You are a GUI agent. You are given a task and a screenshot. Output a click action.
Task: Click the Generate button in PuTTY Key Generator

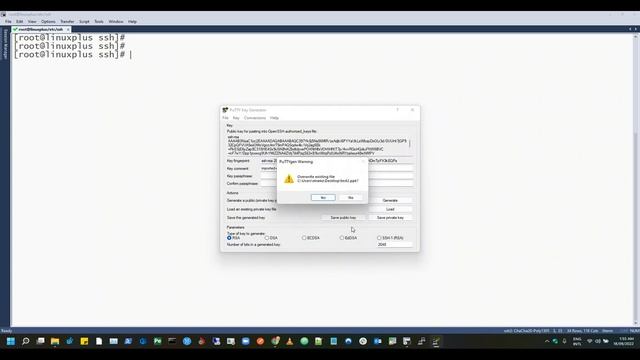[x=390, y=200]
